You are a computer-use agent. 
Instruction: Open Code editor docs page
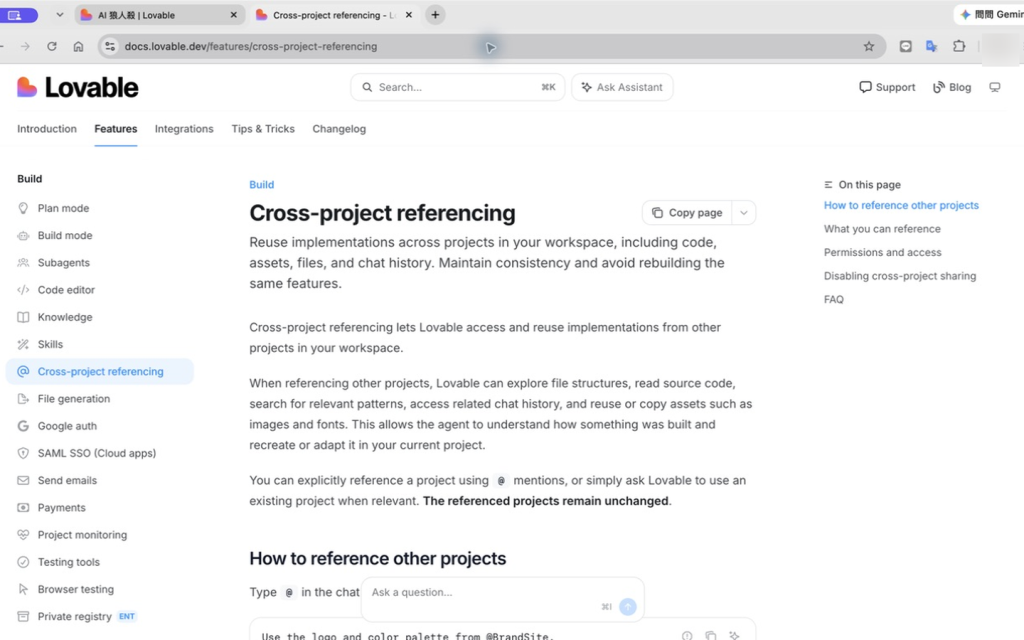[x=66, y=290]
